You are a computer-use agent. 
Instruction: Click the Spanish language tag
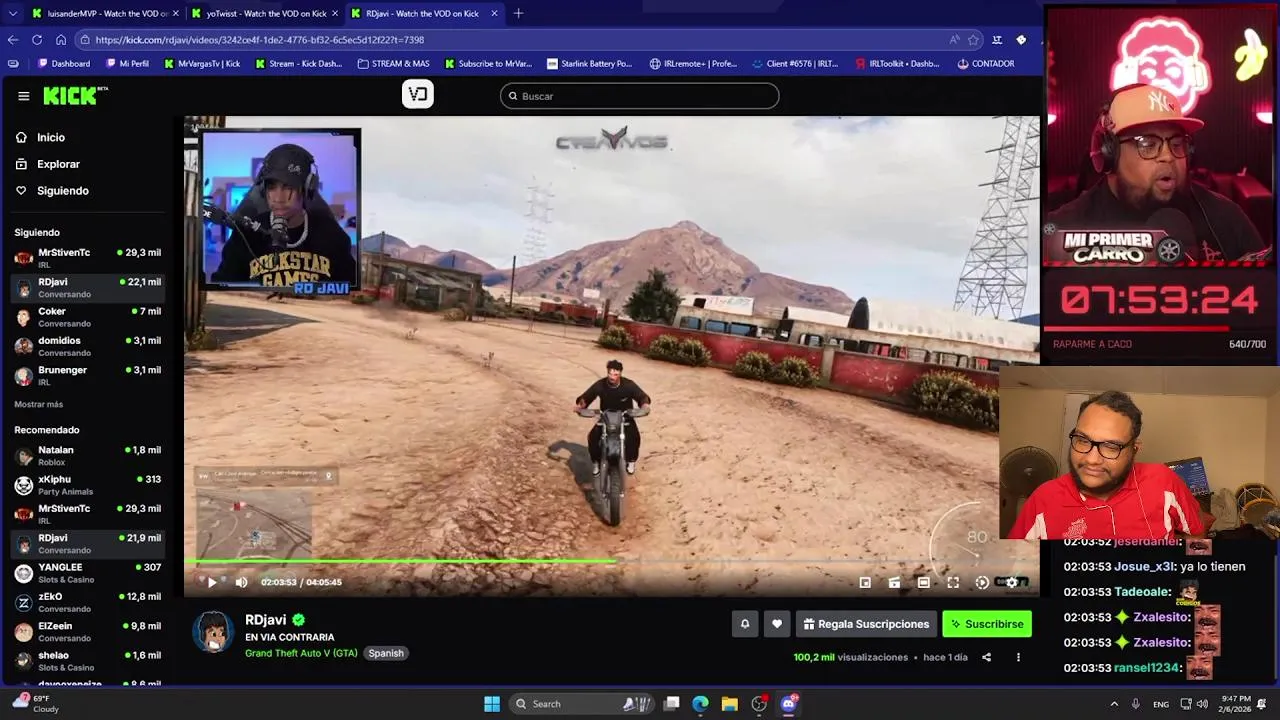(x=386, y=653)
